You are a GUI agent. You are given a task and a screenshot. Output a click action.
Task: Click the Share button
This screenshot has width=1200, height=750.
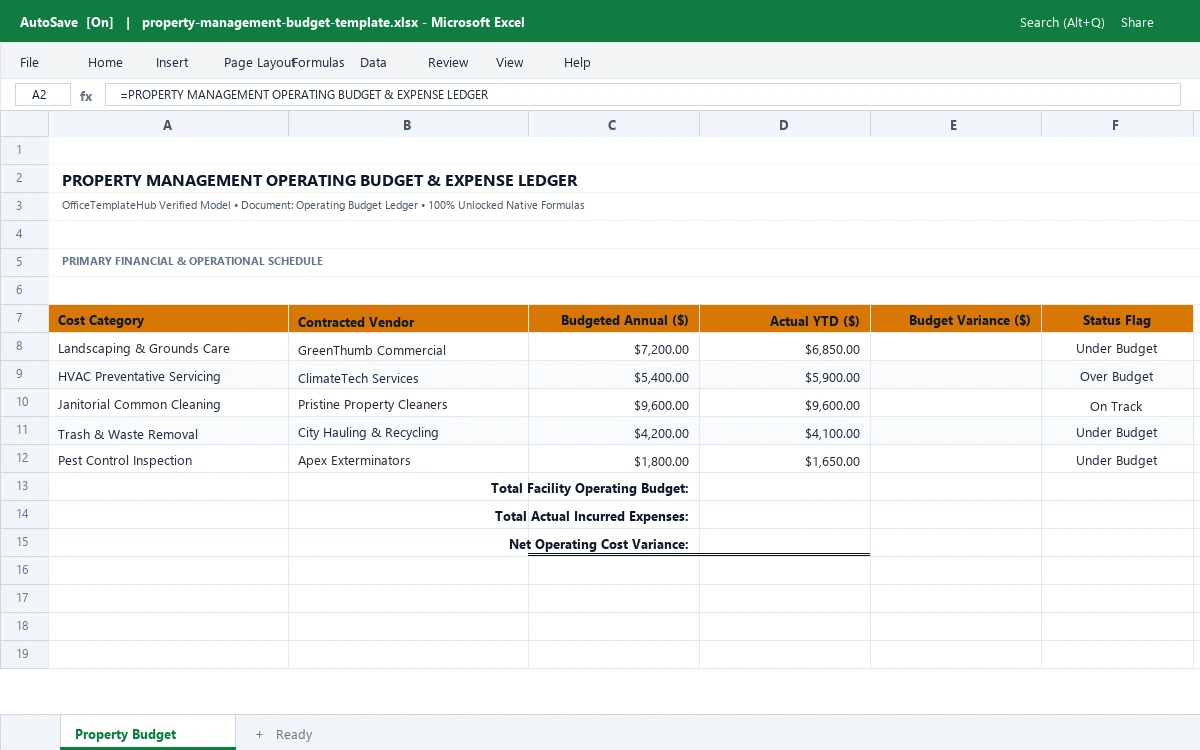click(1137, 22)
